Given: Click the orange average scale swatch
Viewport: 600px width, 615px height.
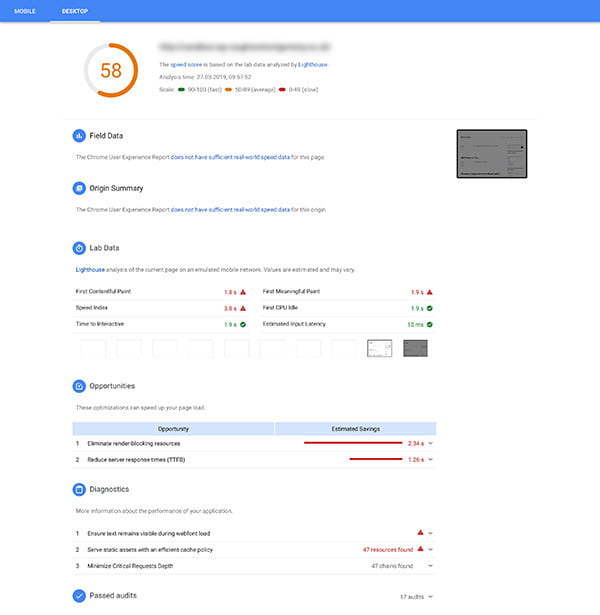Looking at the screenshot, I should 228,89.
